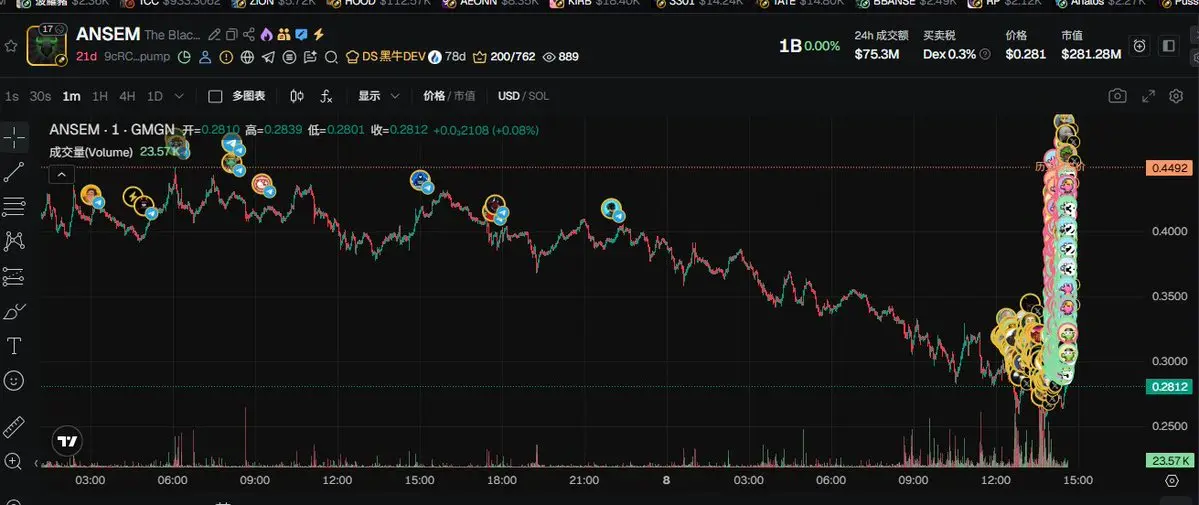Switch chart to the 1D timeframe
1199x505 pixels.
(154, 96)
